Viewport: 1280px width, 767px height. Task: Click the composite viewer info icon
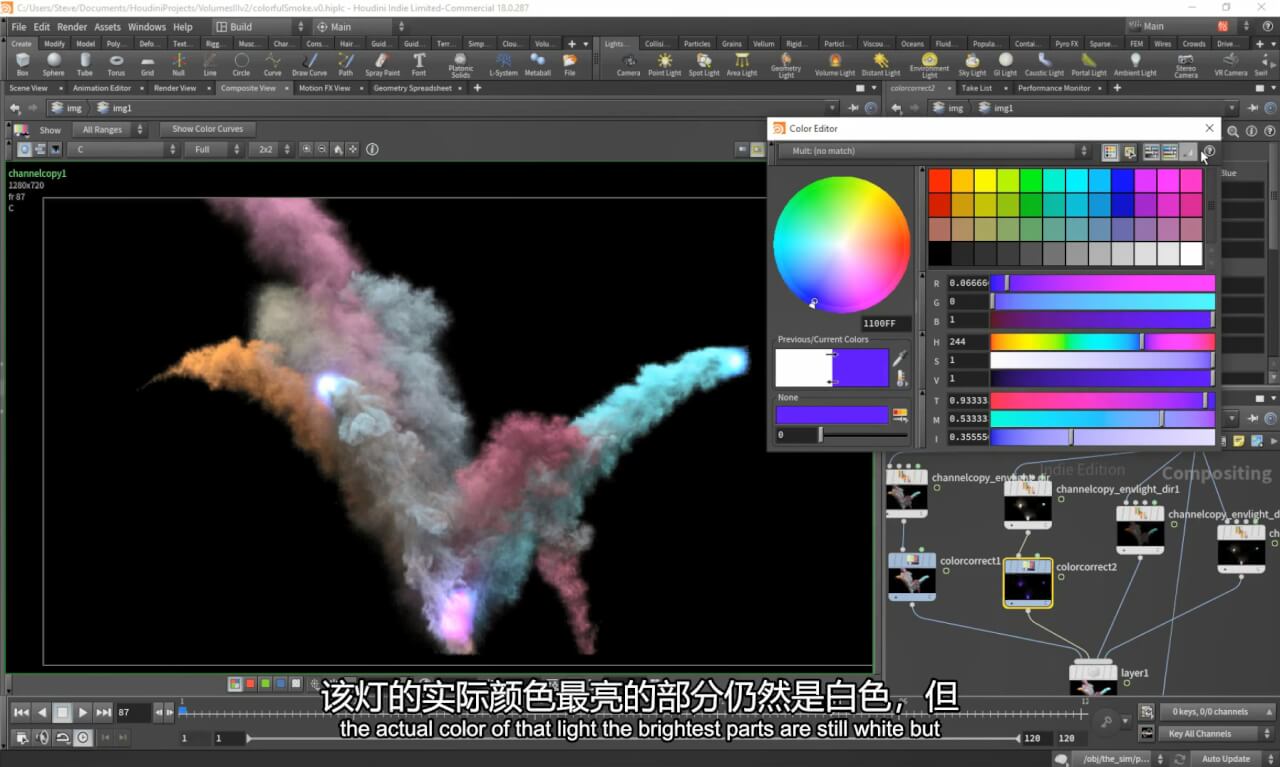click(x=372, y=149)
